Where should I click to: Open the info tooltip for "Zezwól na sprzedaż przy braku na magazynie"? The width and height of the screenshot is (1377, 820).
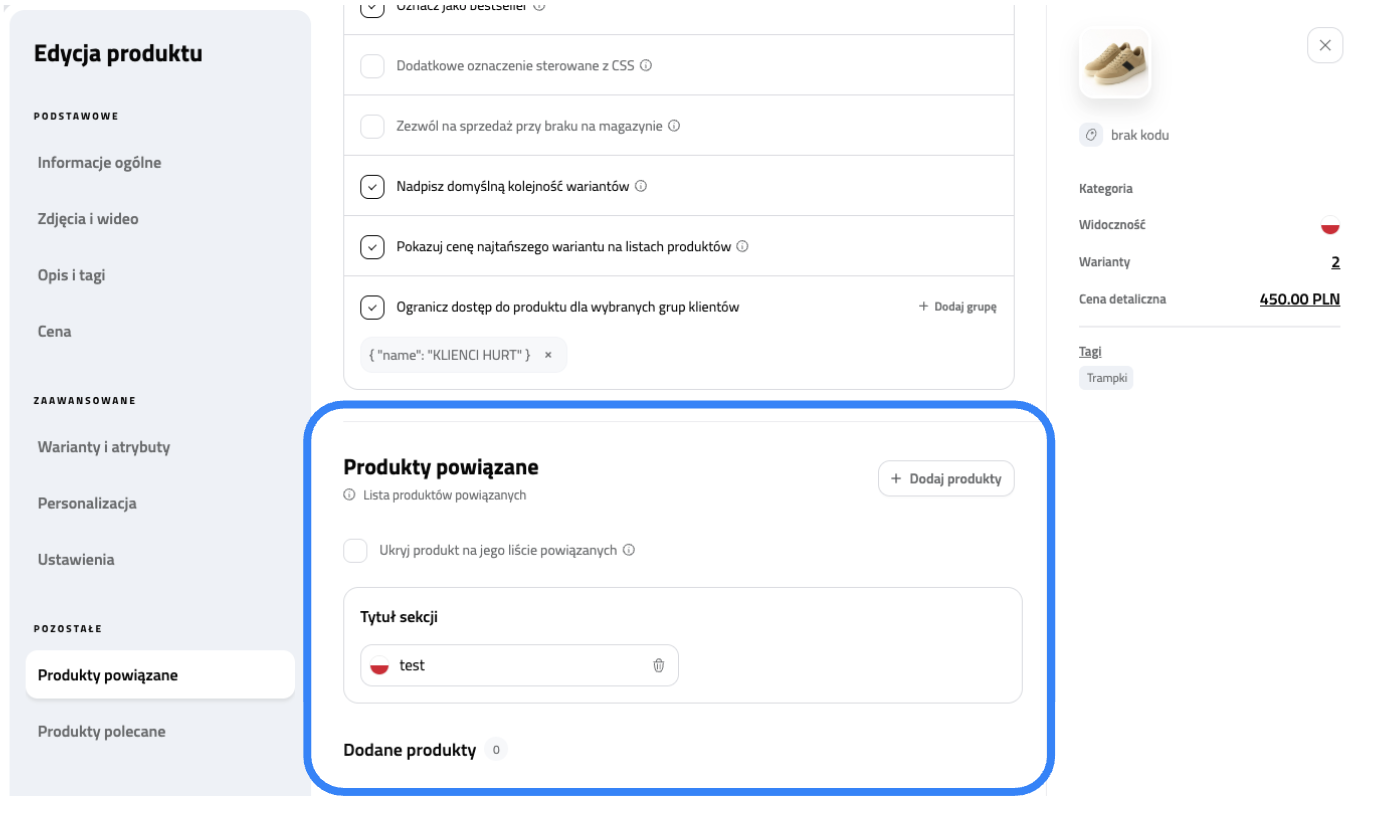(x=675, y=125)
